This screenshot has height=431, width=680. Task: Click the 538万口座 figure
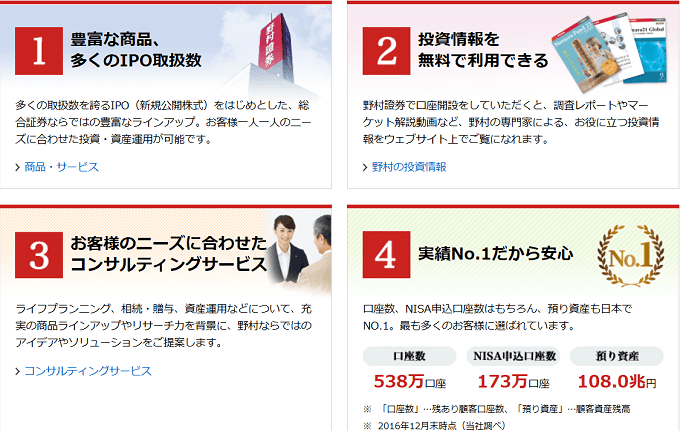click(x=410, y=382)
